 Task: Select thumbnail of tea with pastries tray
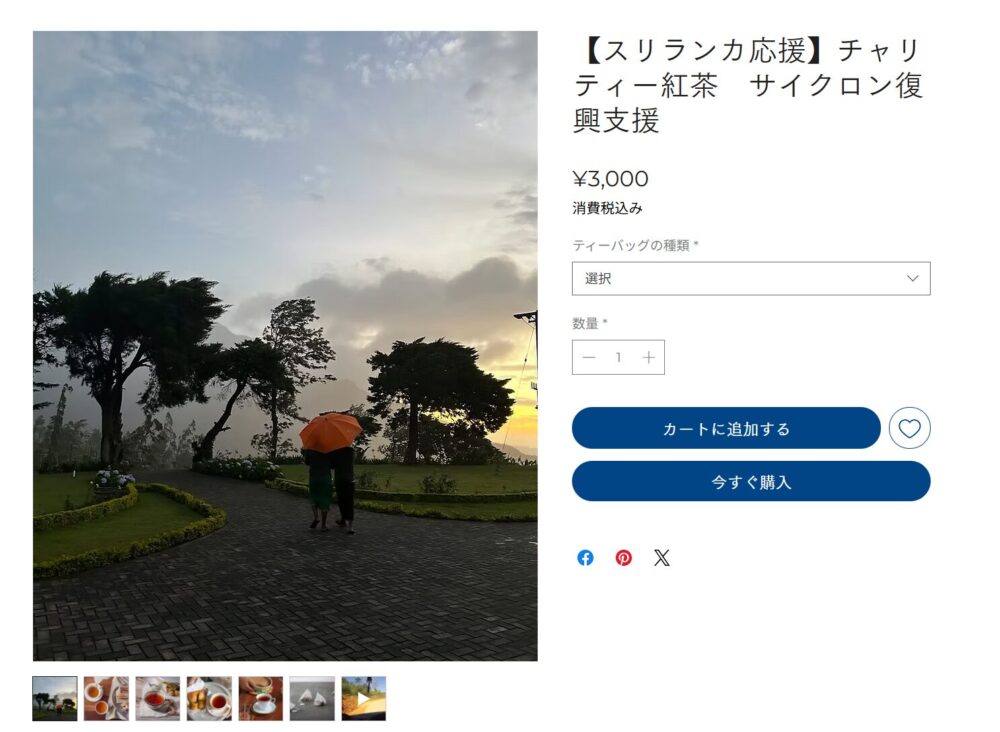209,698
